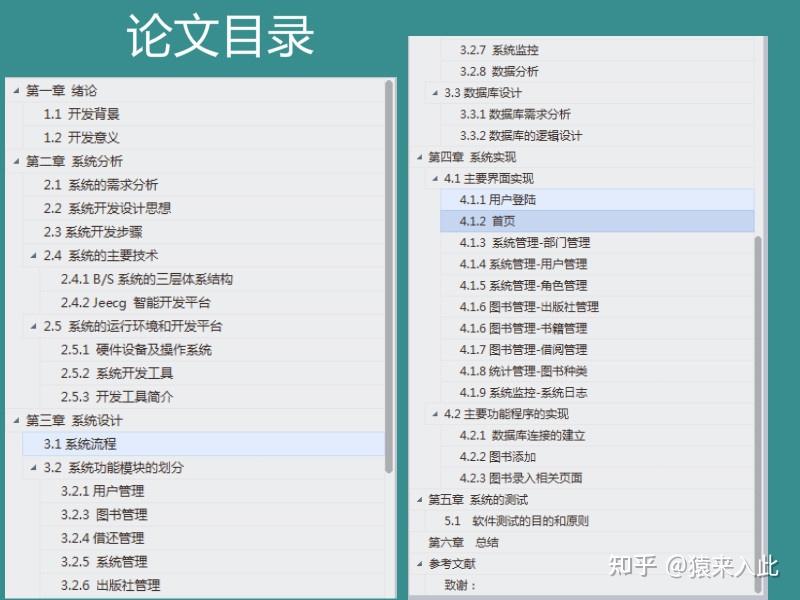Click 第三章 系统设计 chapter title
The image size is (800, 600).
coord(74,420)
